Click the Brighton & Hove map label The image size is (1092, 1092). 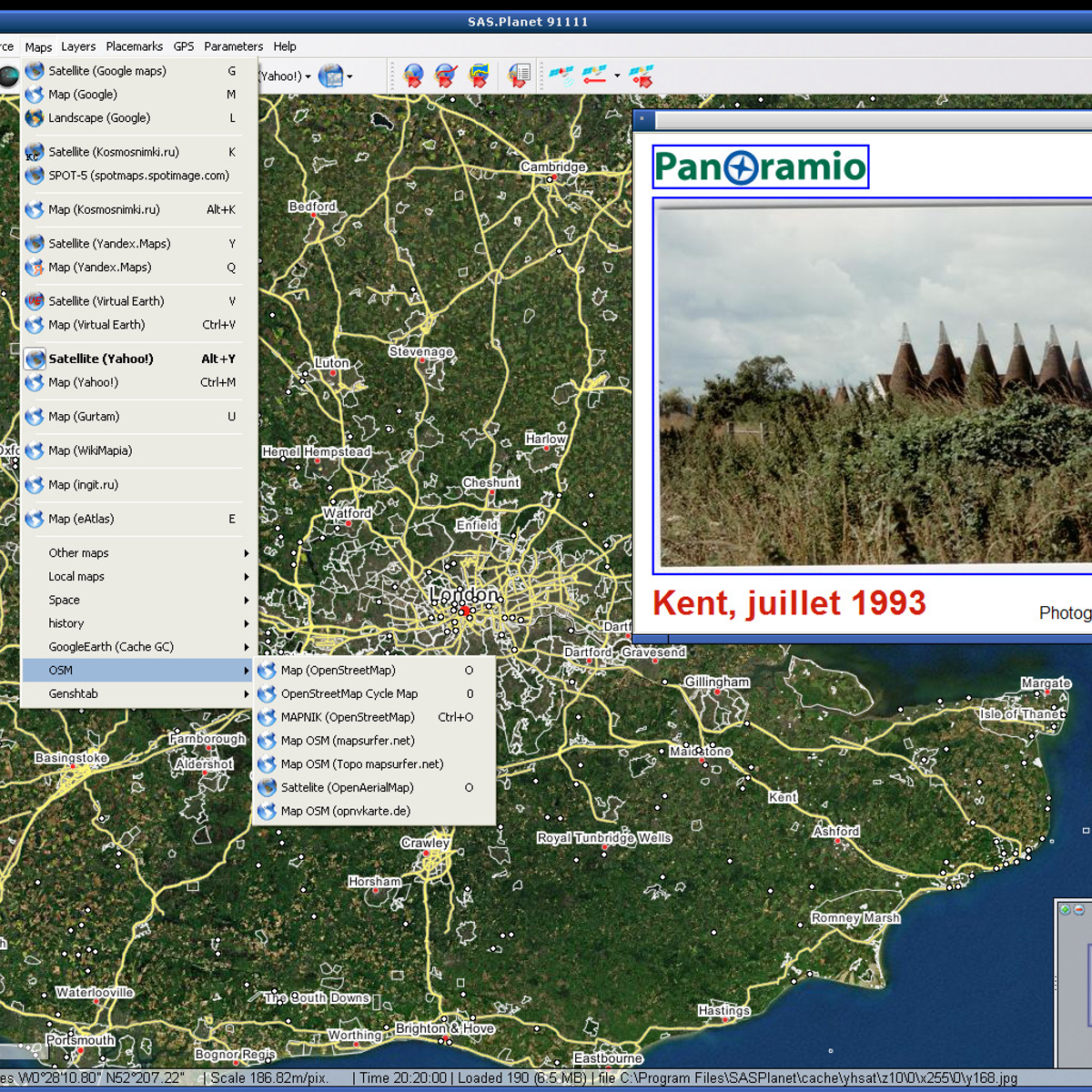pyautogui.click(x=445, y=1028)
